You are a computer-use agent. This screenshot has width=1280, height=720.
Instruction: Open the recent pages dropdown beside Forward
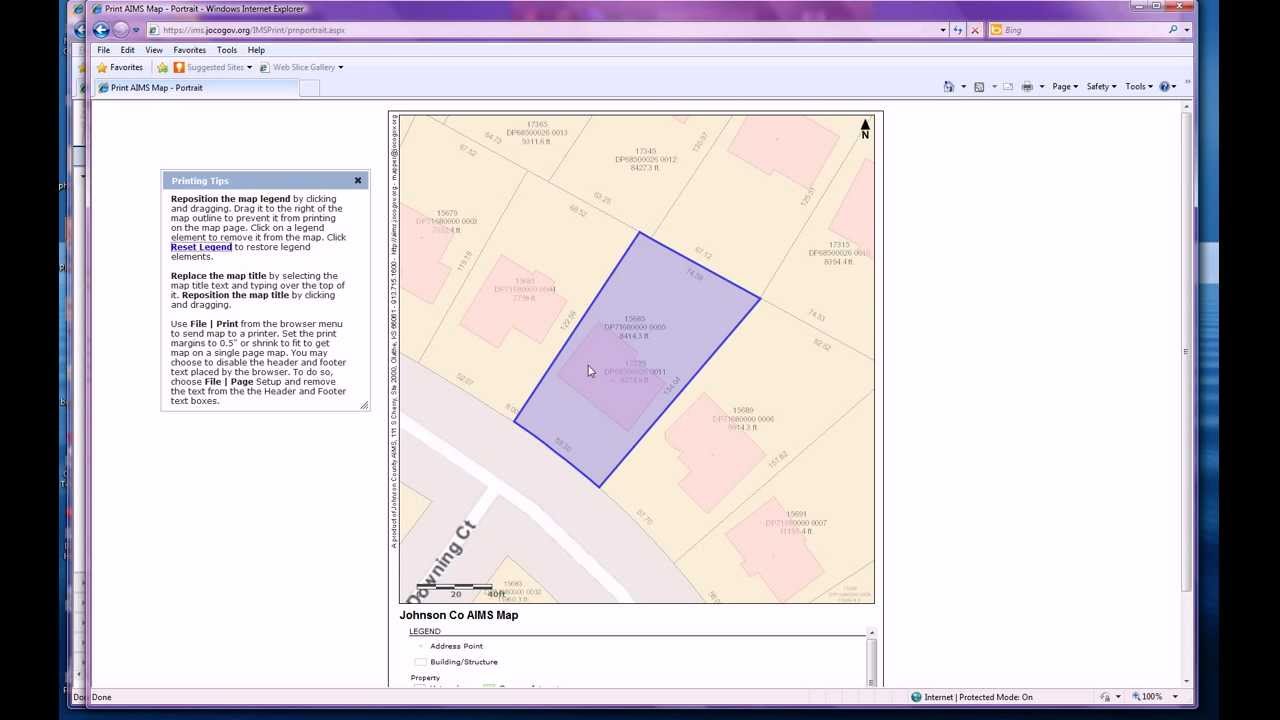[136, 30]
